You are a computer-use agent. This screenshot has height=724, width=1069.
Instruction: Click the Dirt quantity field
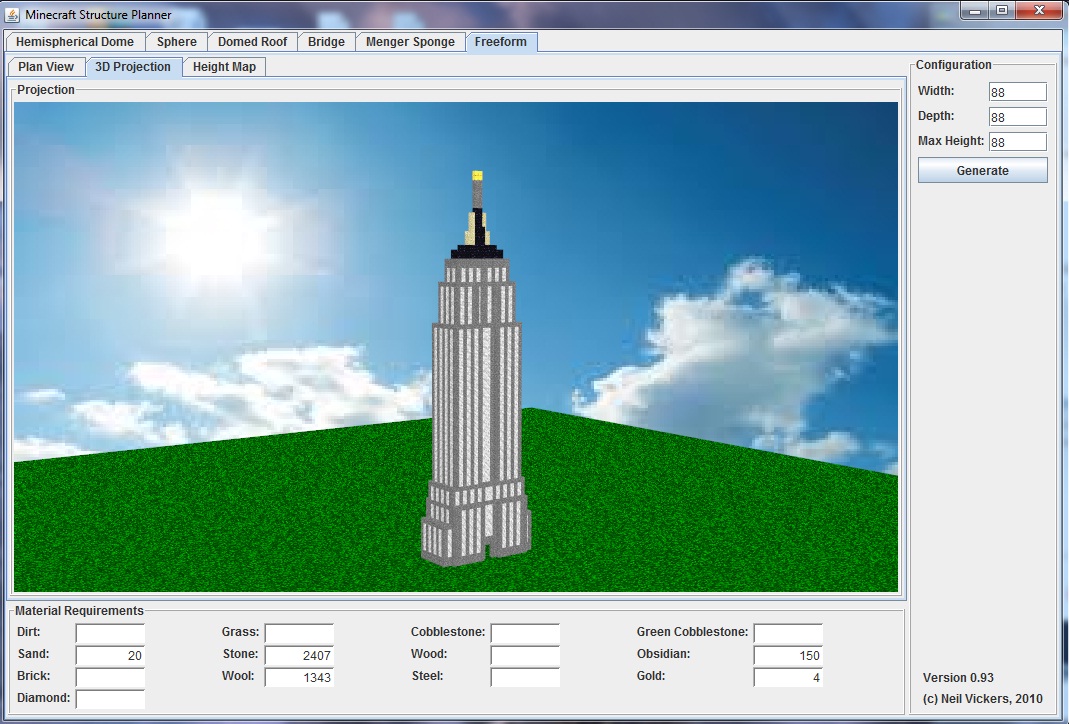(110, 633)
